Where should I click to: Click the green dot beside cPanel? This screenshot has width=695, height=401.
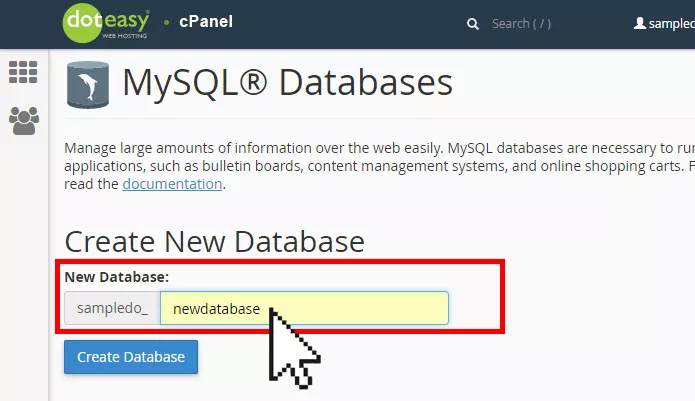(x=167, y=22)
